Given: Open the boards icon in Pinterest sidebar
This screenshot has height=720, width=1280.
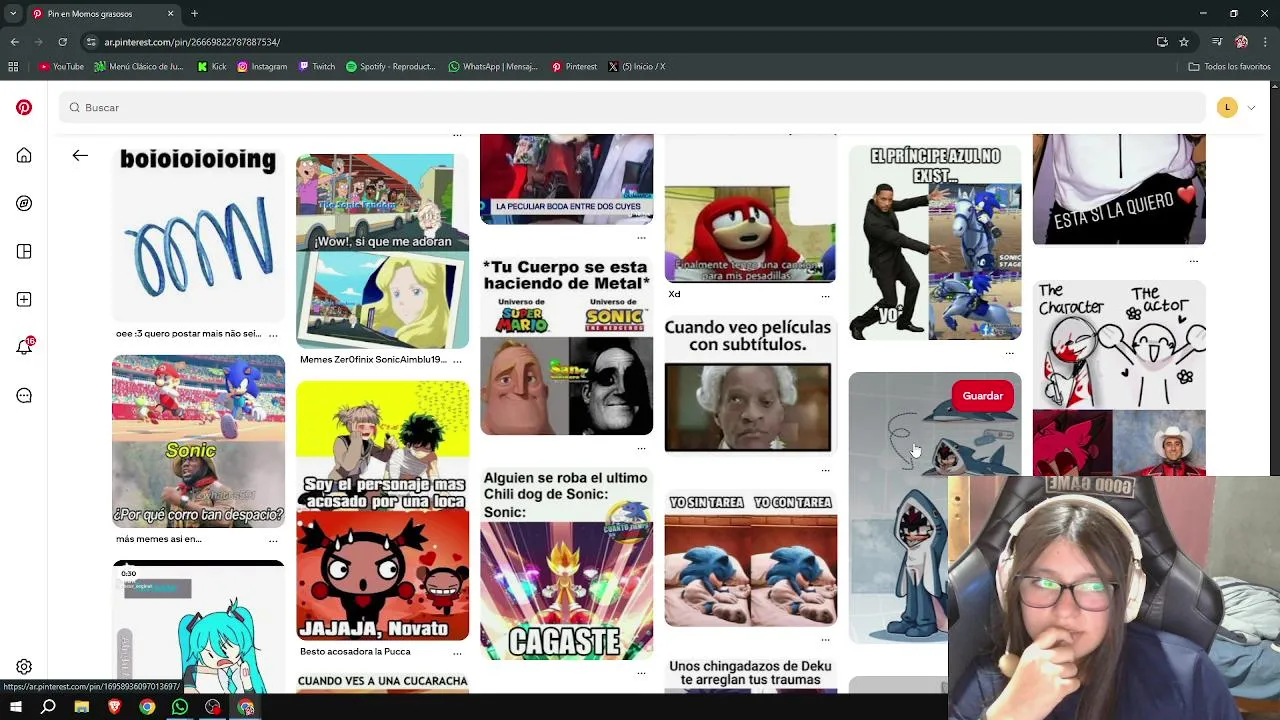Looking at the screenshot, I should (24, 251).
